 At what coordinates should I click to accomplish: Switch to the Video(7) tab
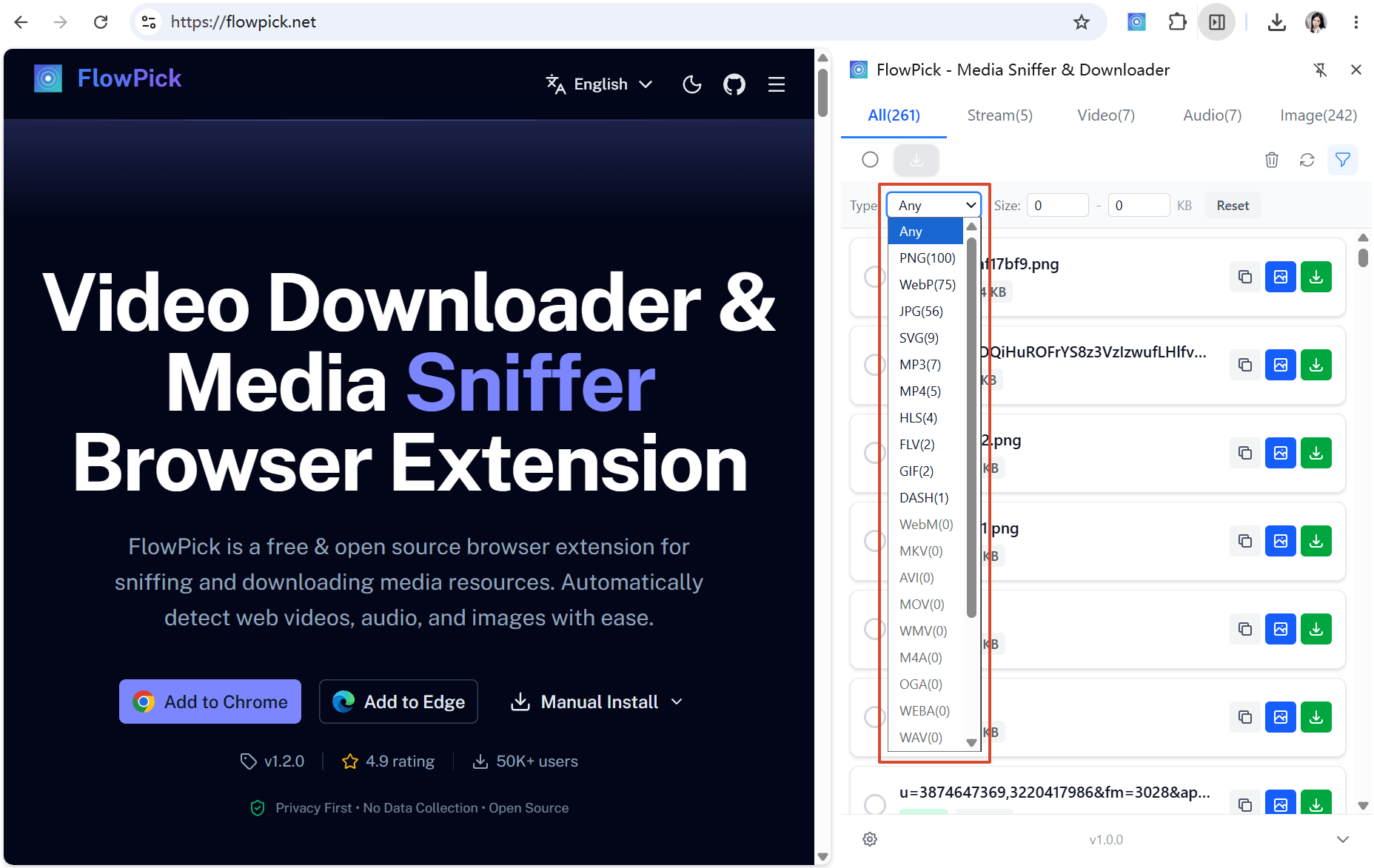[x=1106, y=115]
